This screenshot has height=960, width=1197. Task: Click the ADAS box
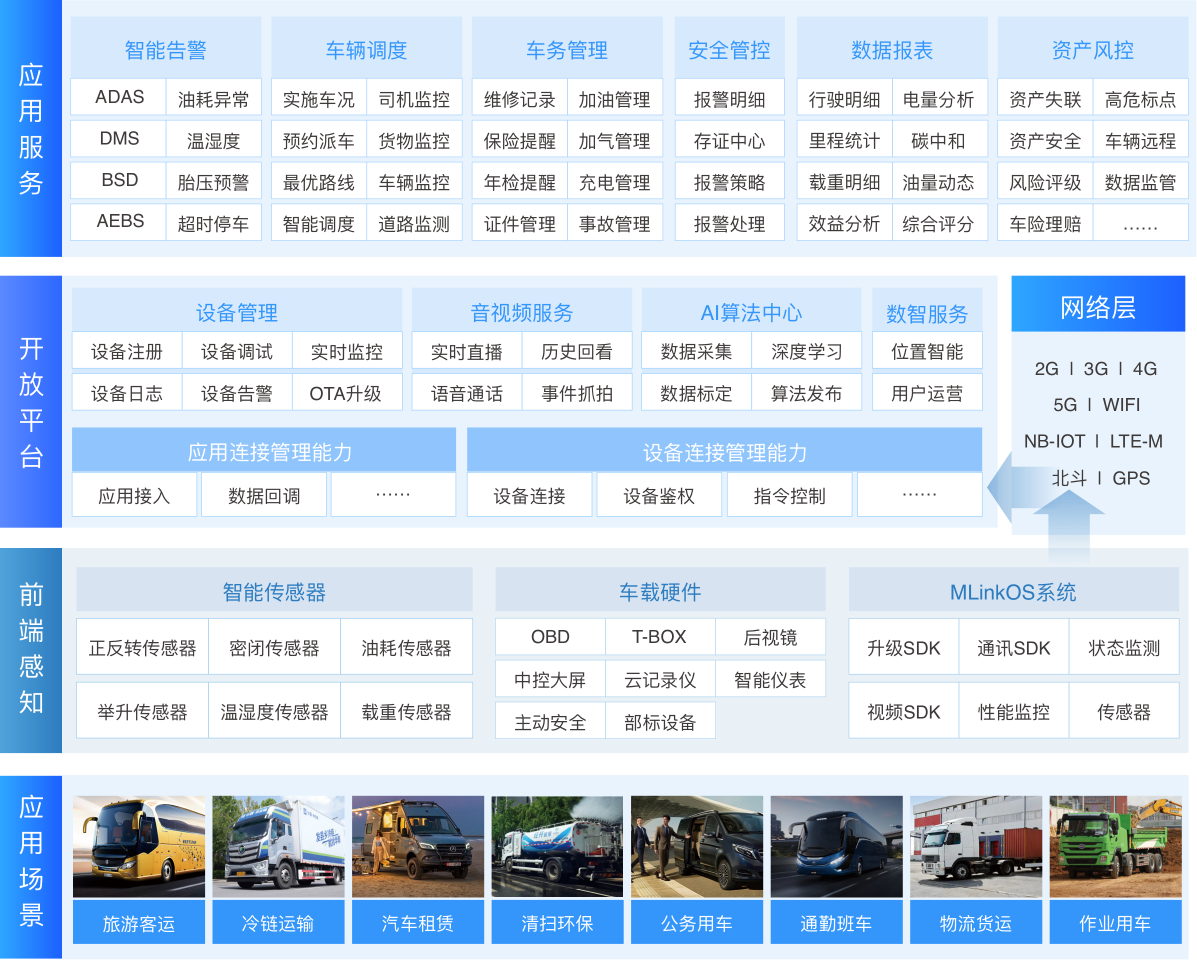pos(119,98)
